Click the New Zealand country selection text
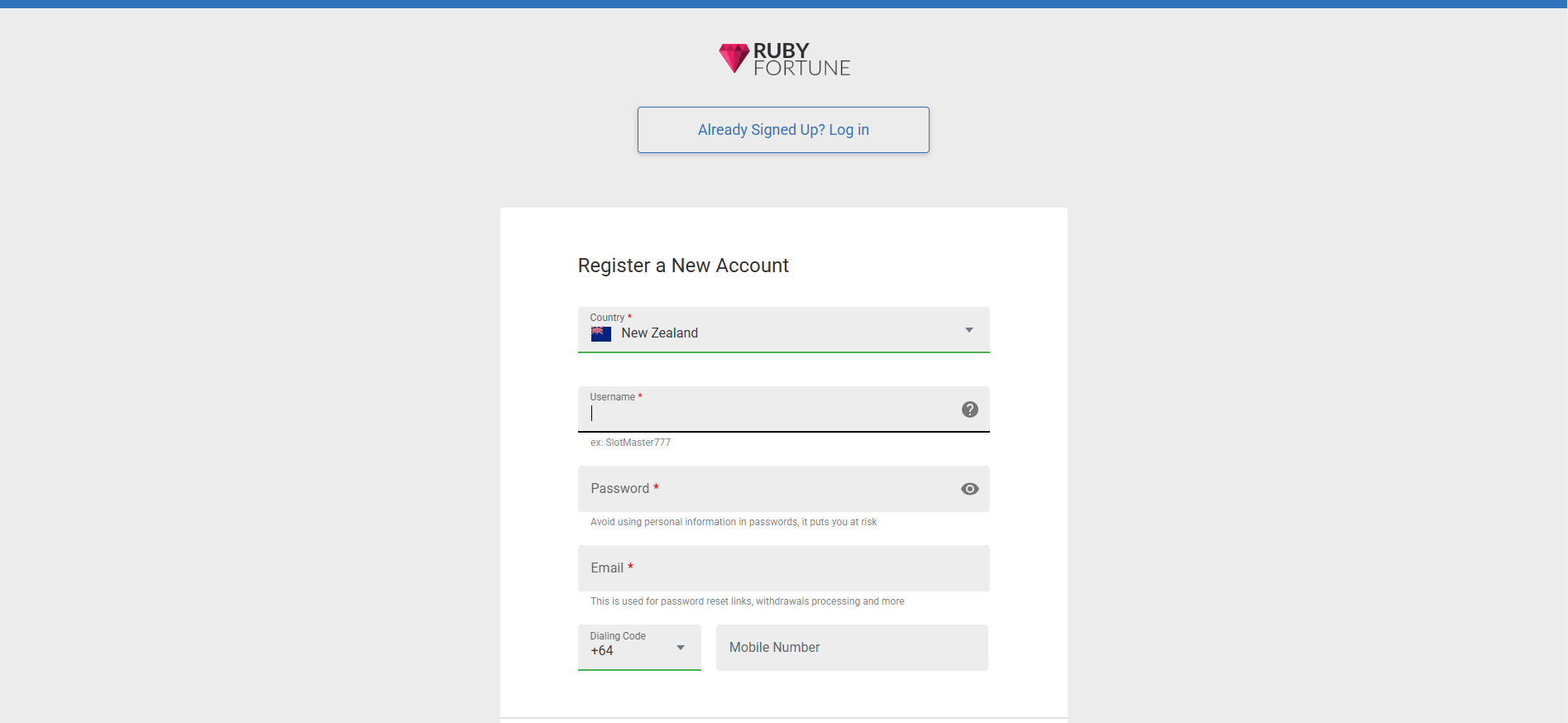 coord(659,333)
